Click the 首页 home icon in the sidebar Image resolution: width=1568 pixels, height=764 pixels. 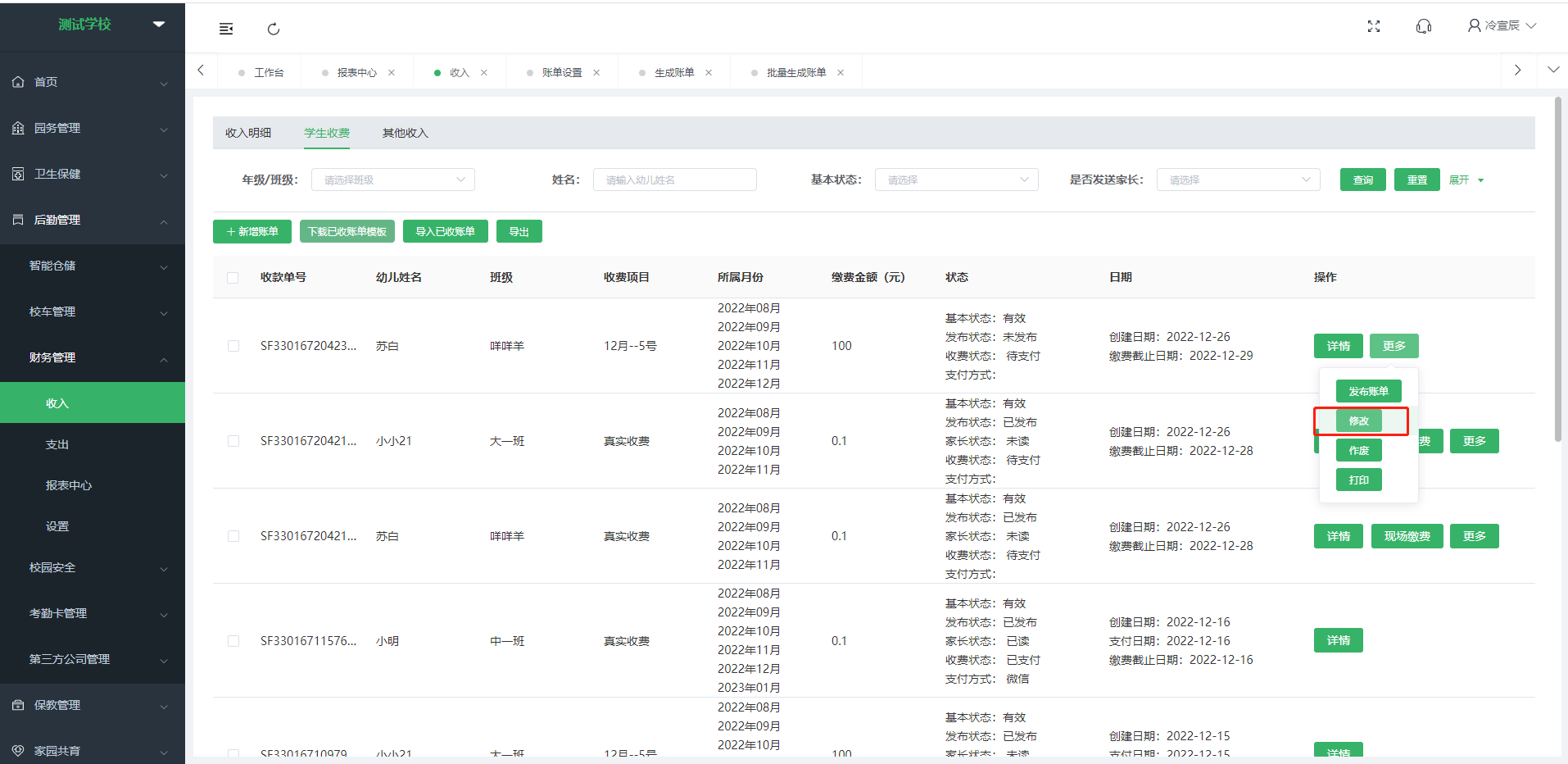pos(18,82)
